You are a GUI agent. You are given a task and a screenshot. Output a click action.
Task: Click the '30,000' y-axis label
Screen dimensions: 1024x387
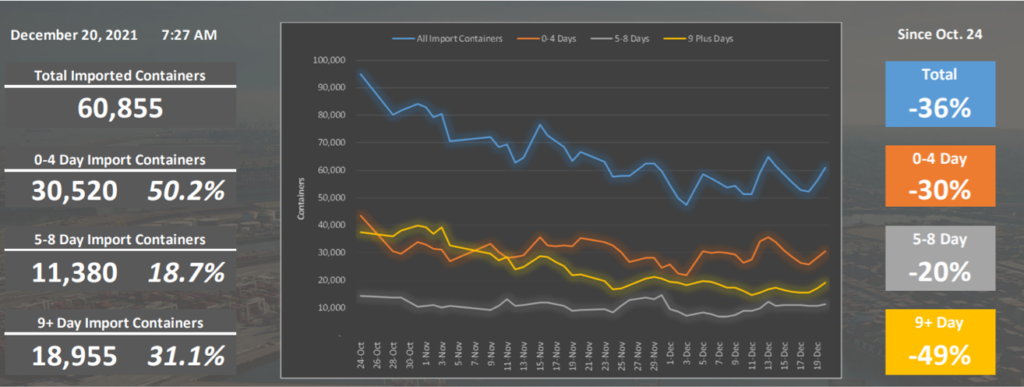(332, 253)
